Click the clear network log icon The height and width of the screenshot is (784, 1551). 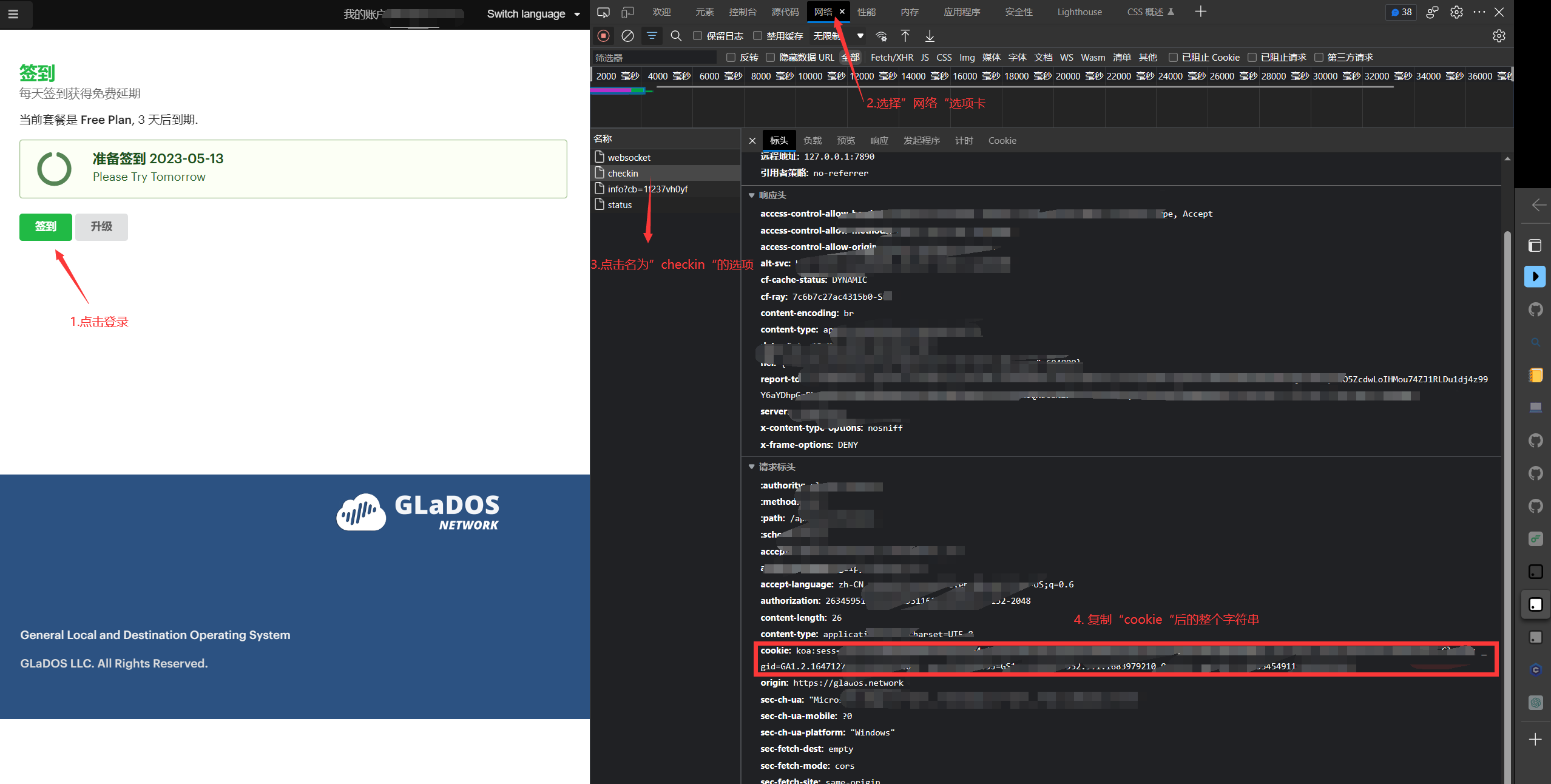tap(627, 36)
